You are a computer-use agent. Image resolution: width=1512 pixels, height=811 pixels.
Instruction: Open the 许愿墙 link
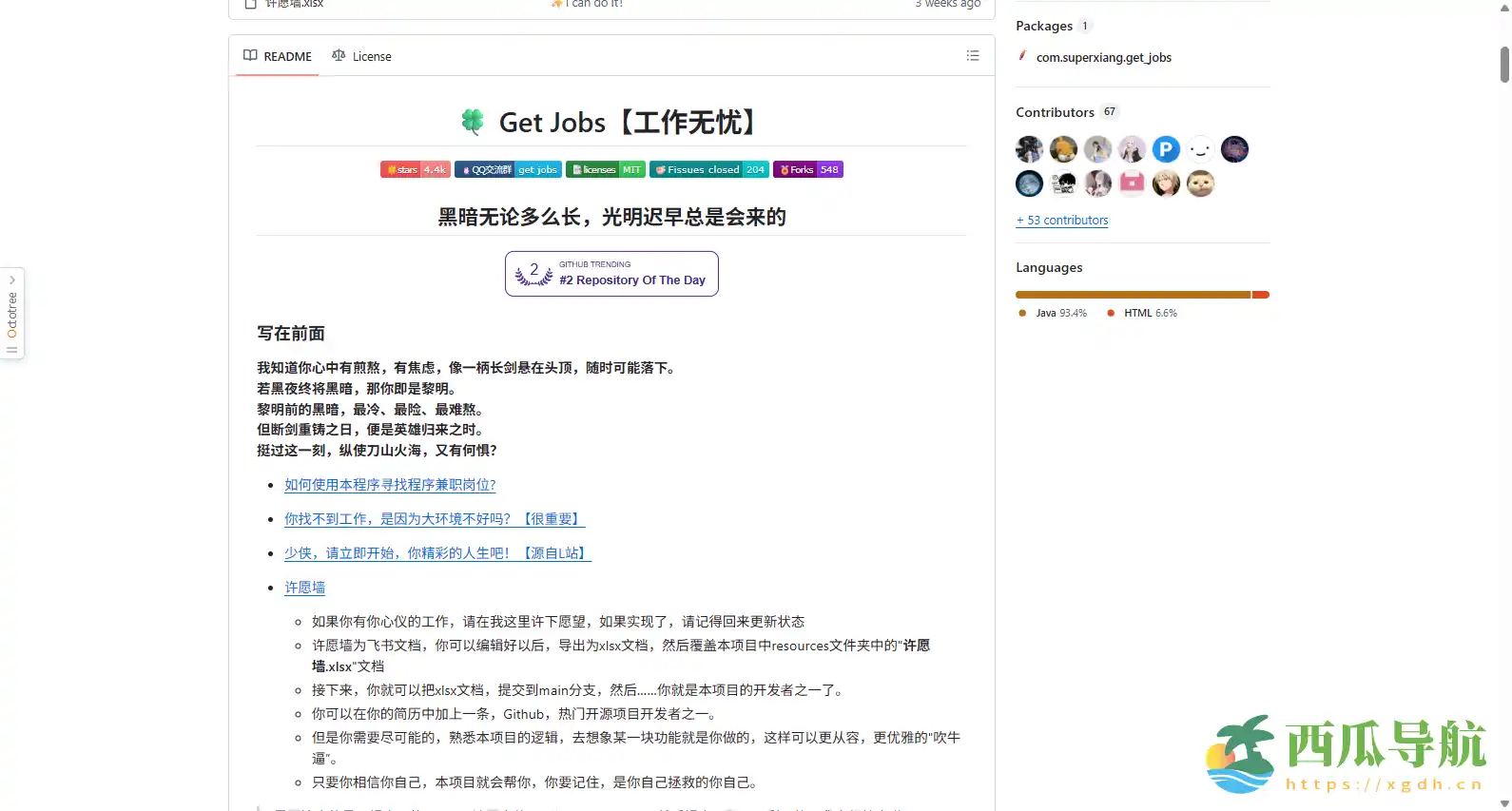[304, 588]
